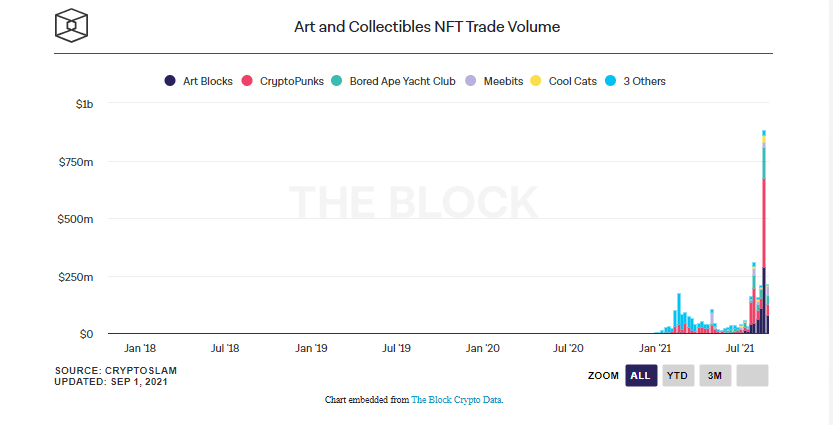The height and width of the screenshot is (425, 833).
Task: Hide Art Blocks series via legend label
Action: pos(208,81)
